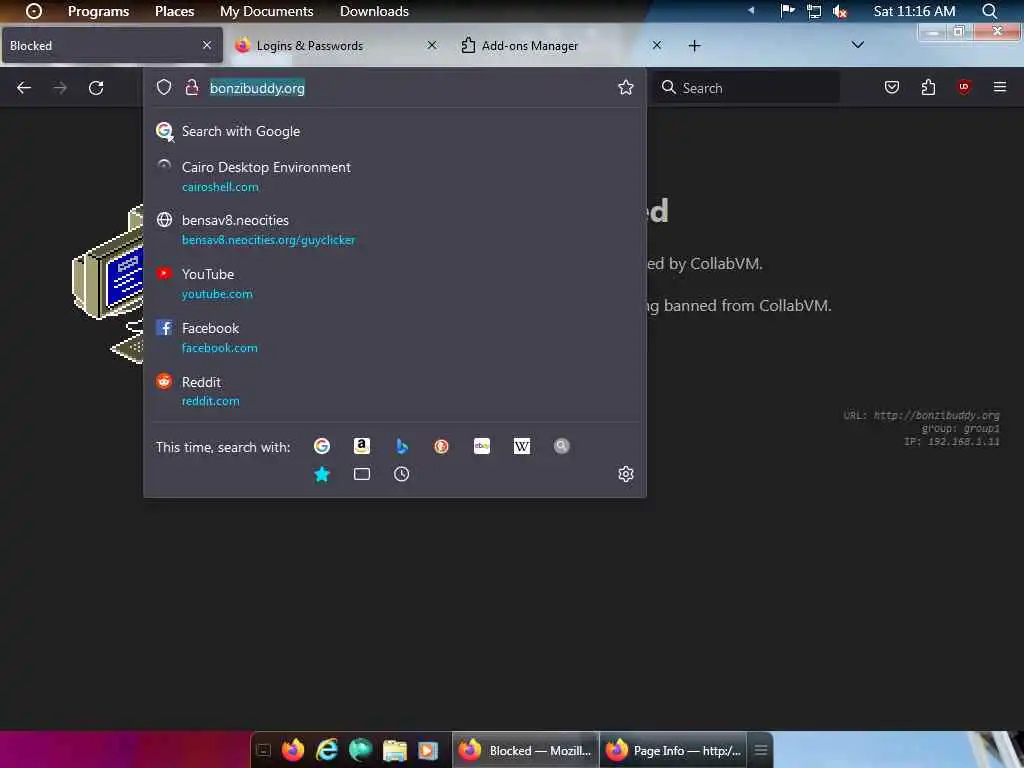The image size is (1024, 768).
Task: Open the network tray icon
Action: tap(814, 11)
